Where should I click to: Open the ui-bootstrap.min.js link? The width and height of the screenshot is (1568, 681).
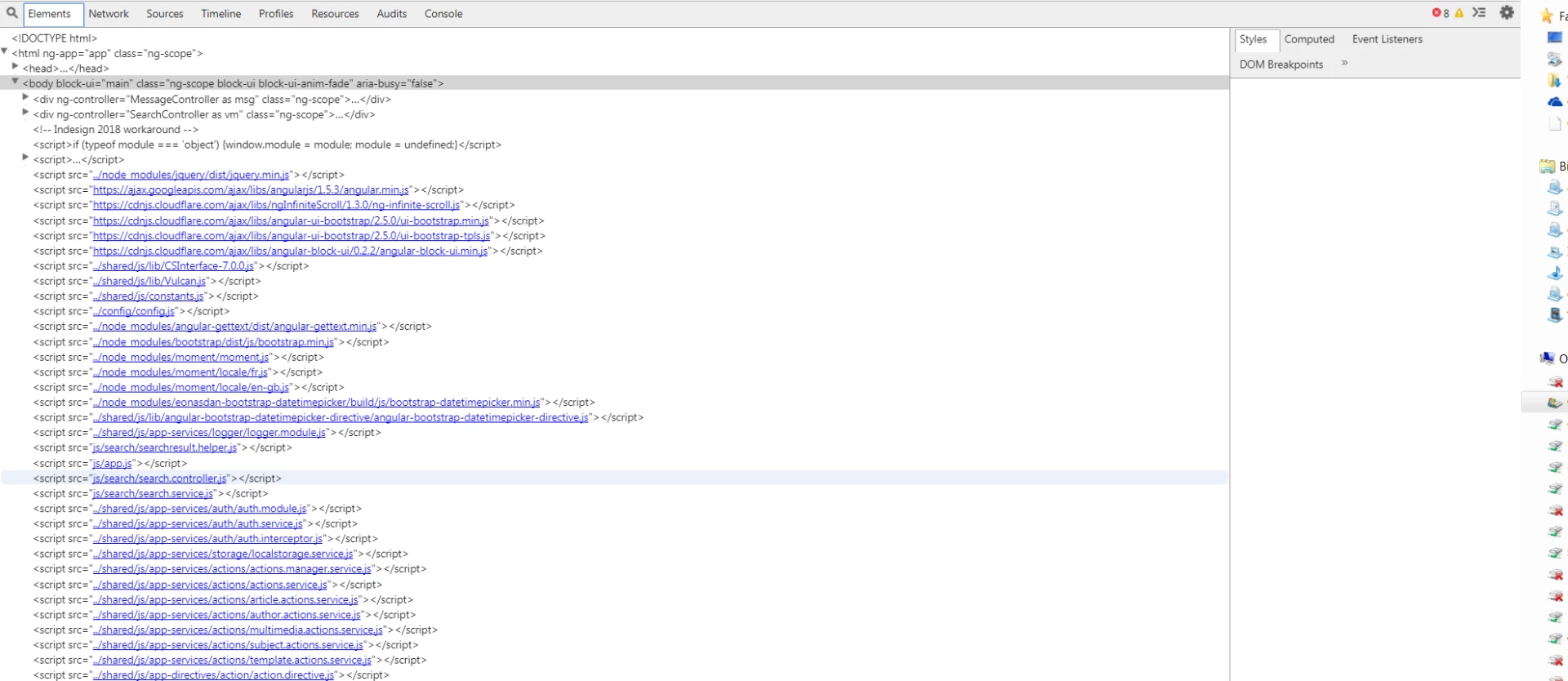coord(291,220)
